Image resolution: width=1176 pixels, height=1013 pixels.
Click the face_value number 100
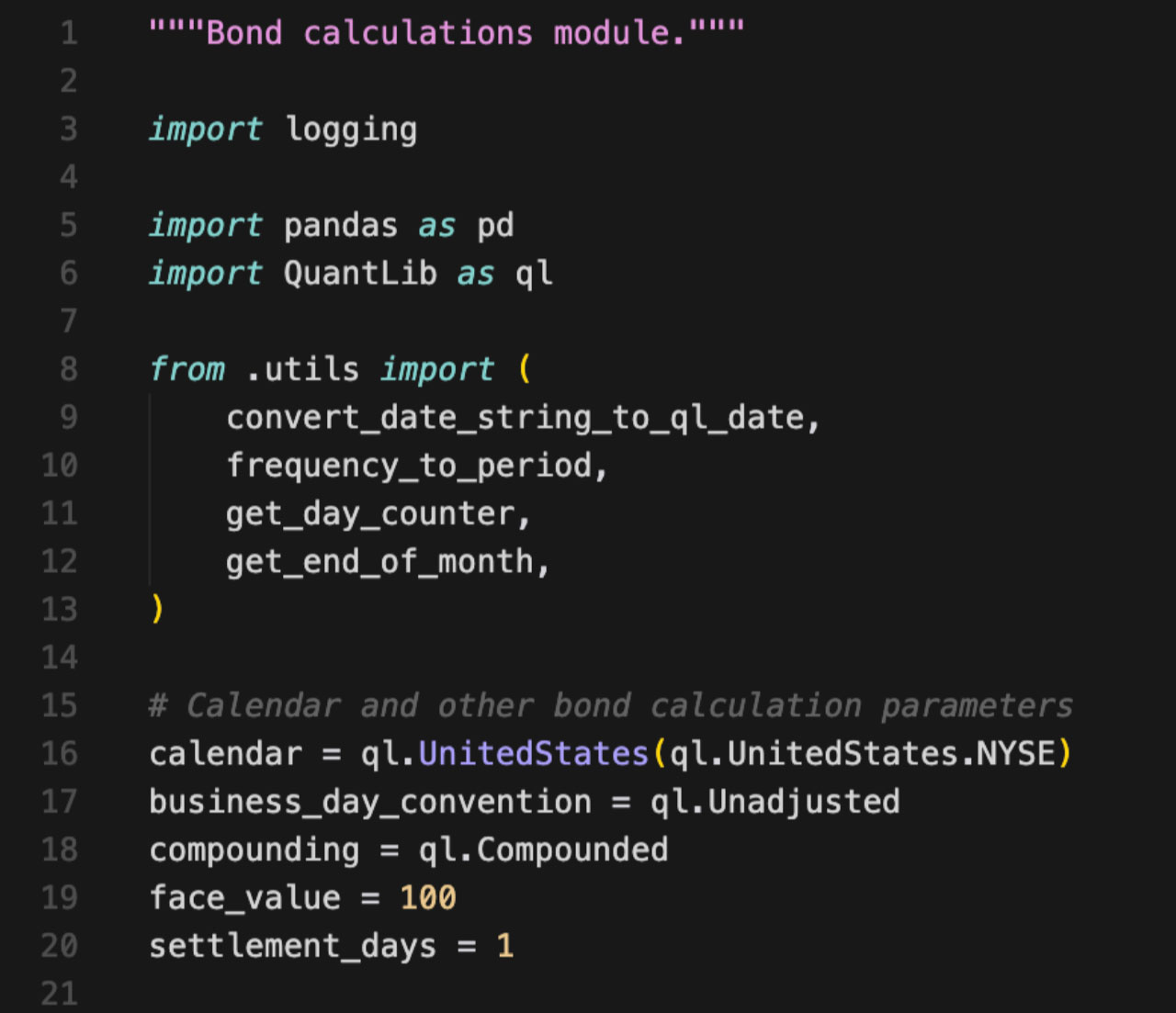[x=428, y=897]
